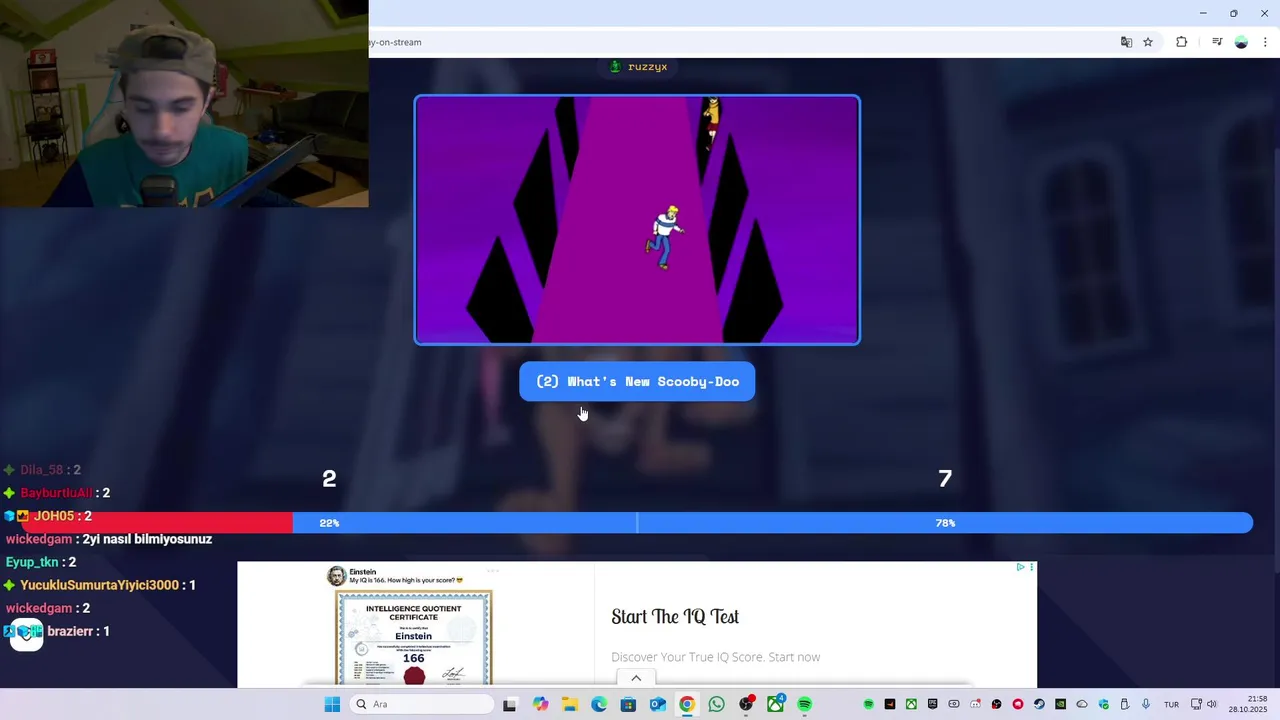This screenshot has width=1280, height=720.
Task: Select answer (2) What's New Scooby-Doo
Action: coord(637,381)
